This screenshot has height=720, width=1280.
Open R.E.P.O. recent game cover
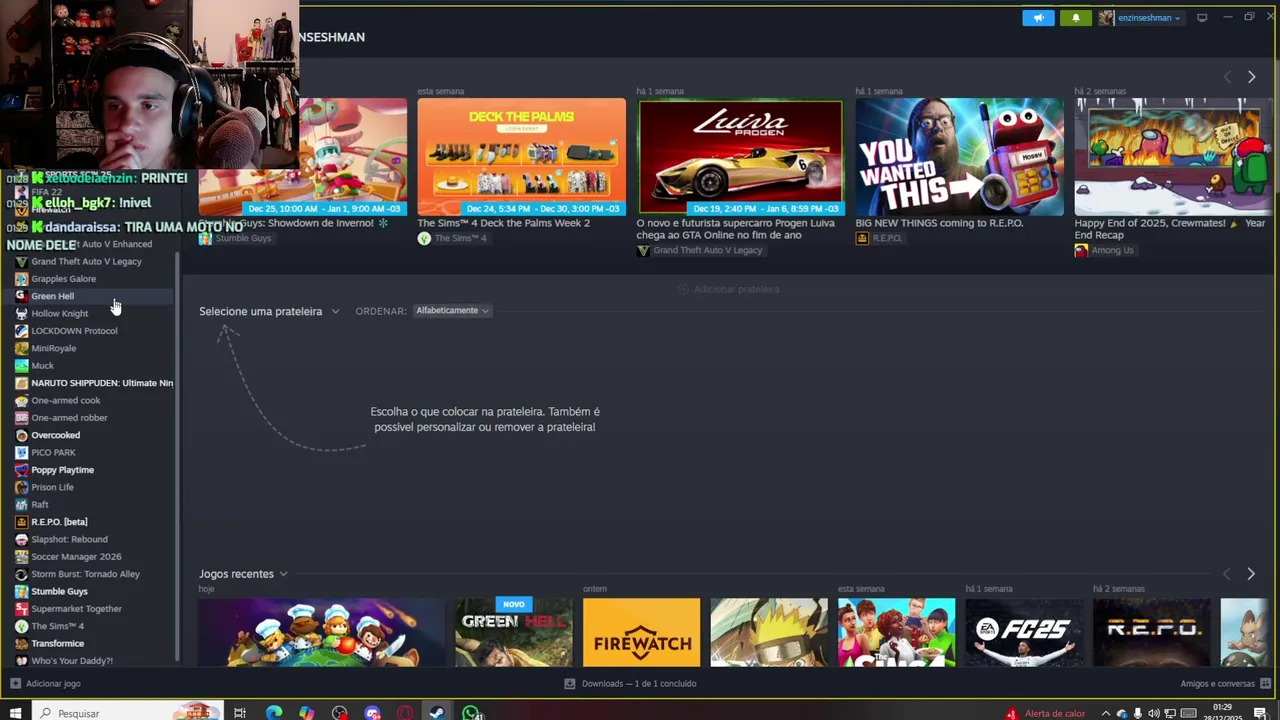pos(1151,632)
